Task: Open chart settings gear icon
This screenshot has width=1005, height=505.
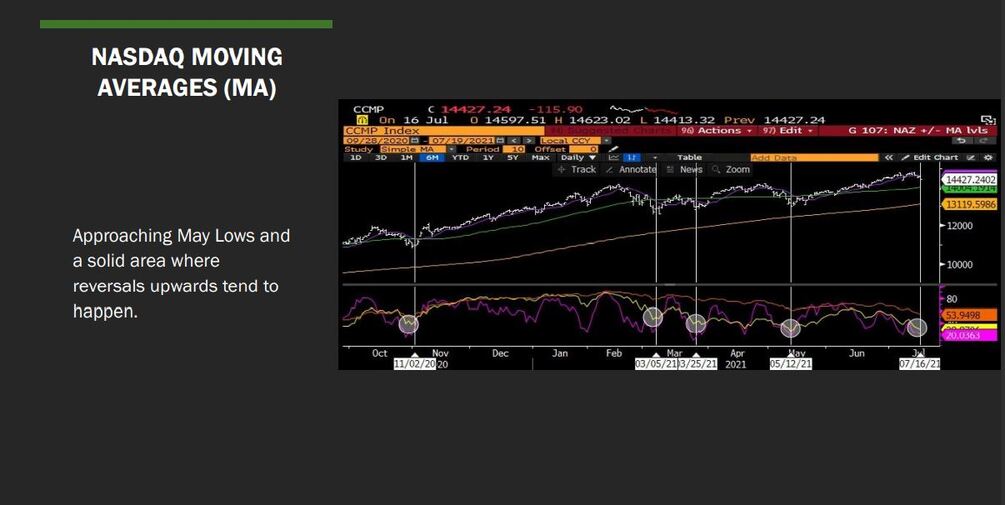Action: coord(988,157)
